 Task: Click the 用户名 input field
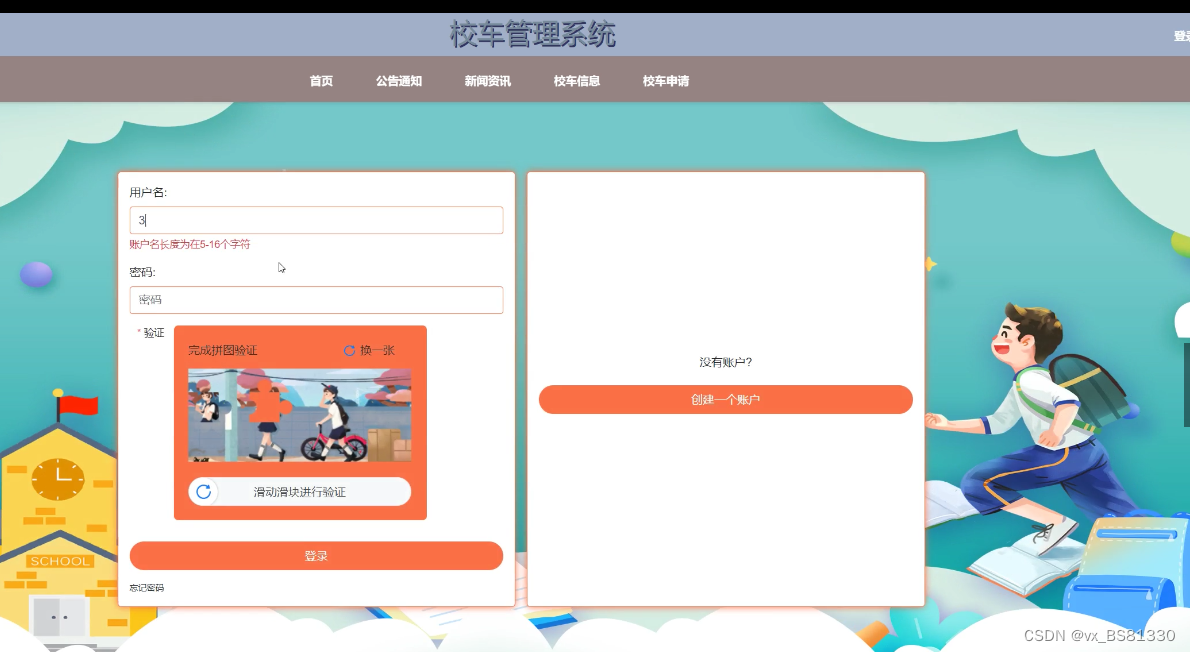[x=316, y=220]
